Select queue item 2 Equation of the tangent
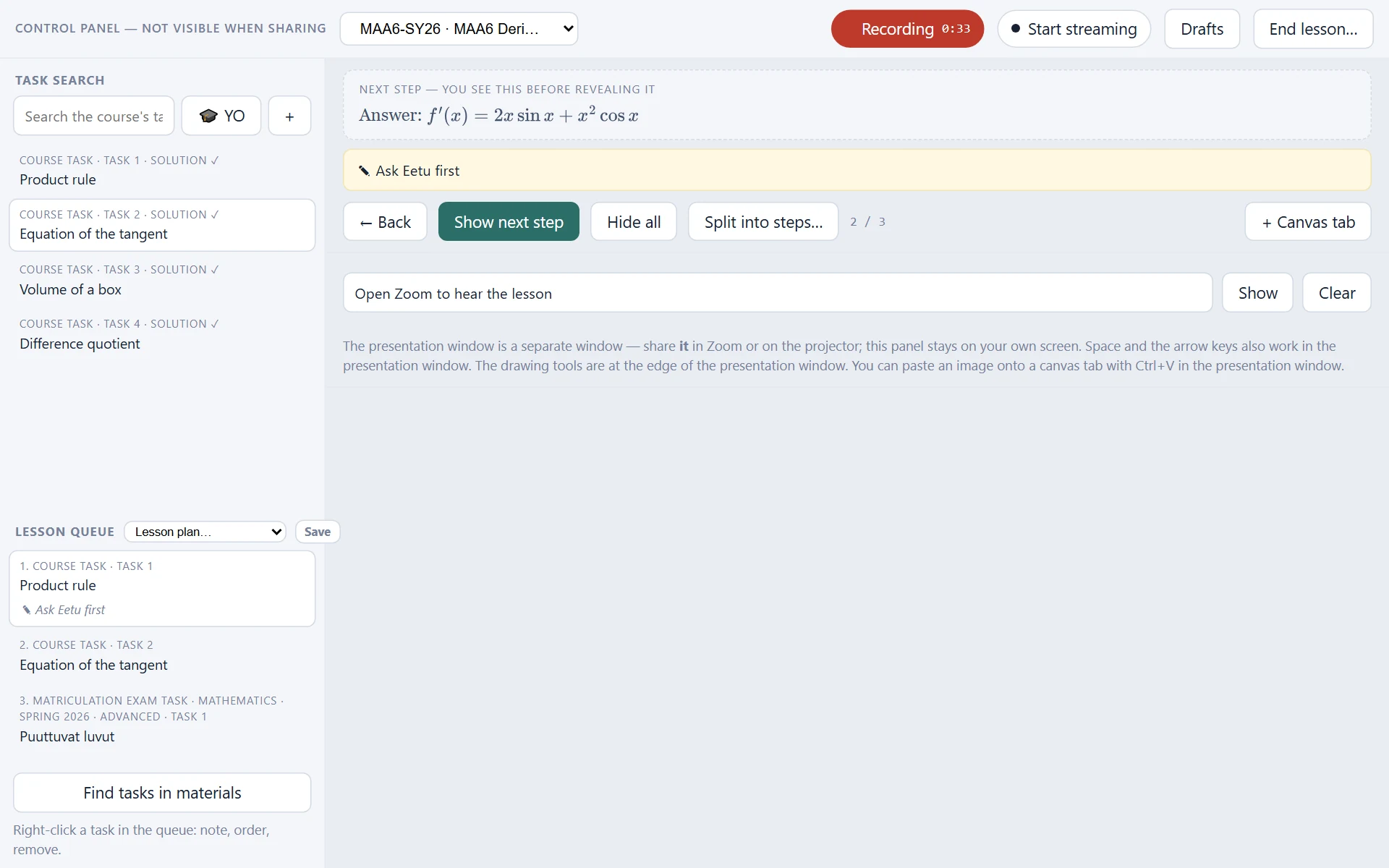1389x868 pixels. (x=162, y=656)
